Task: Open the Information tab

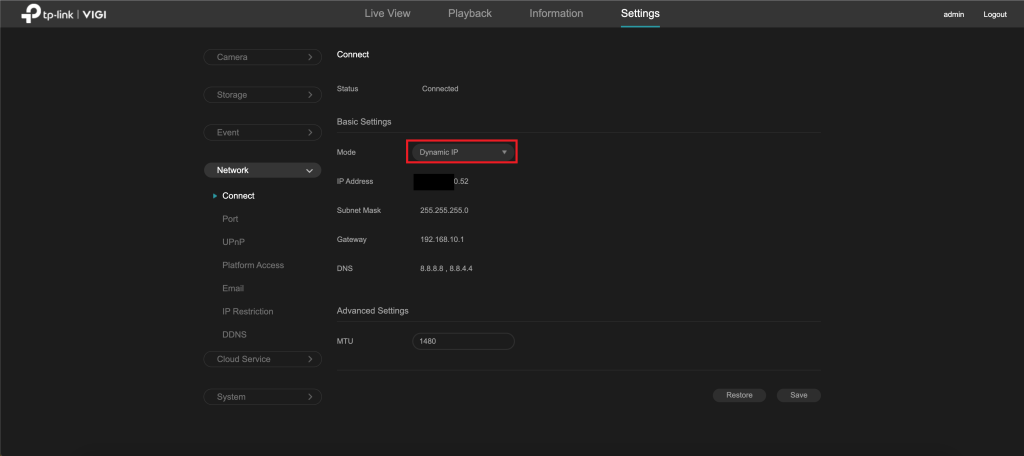Action: [x=556, y=13]
